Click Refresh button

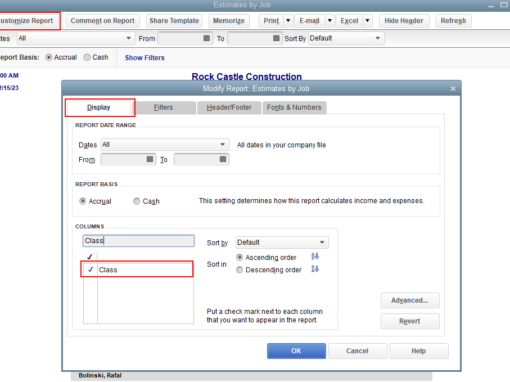coord(453,21)
